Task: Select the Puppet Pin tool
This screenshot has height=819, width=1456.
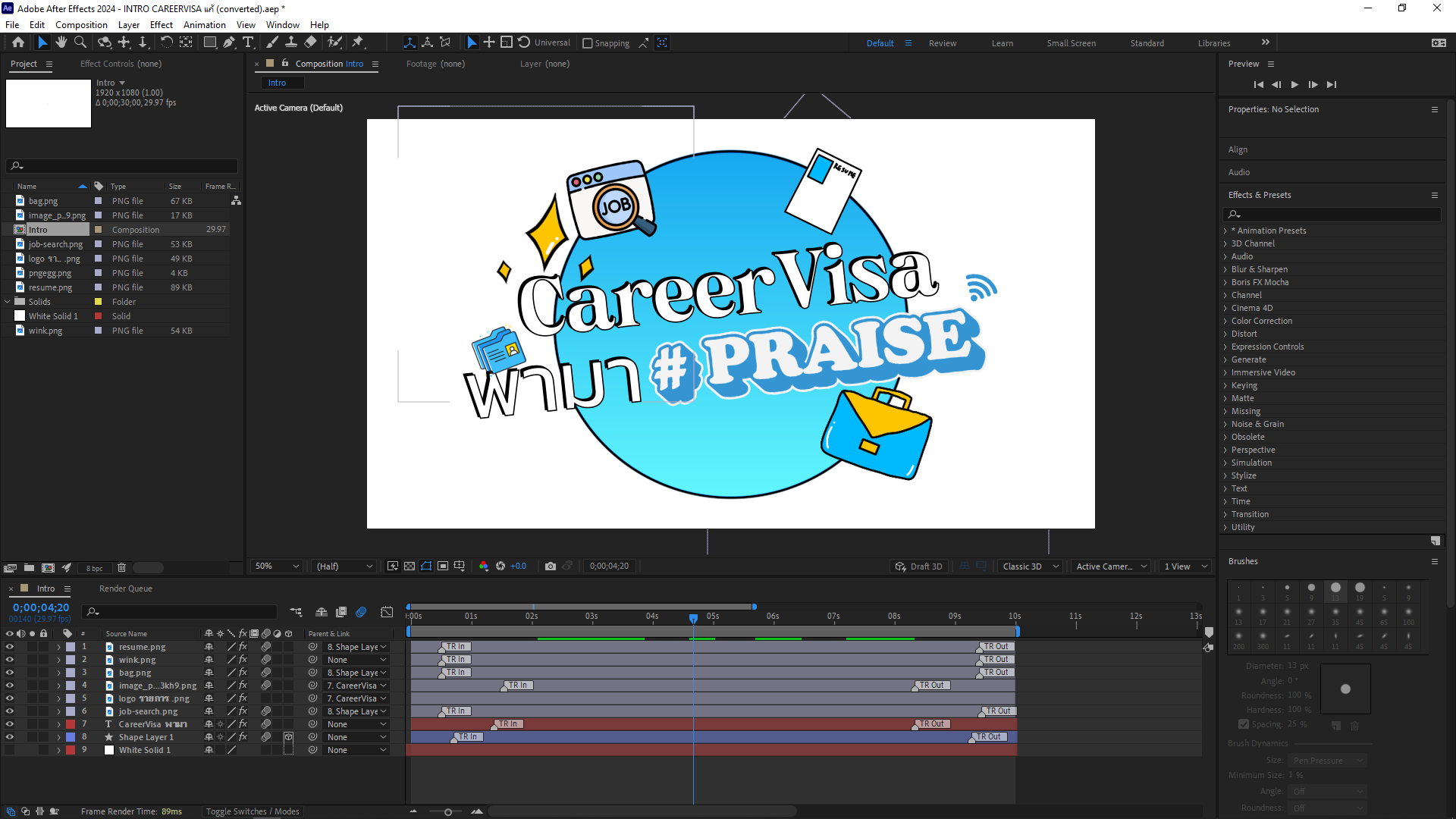Action: pos(358,42)
